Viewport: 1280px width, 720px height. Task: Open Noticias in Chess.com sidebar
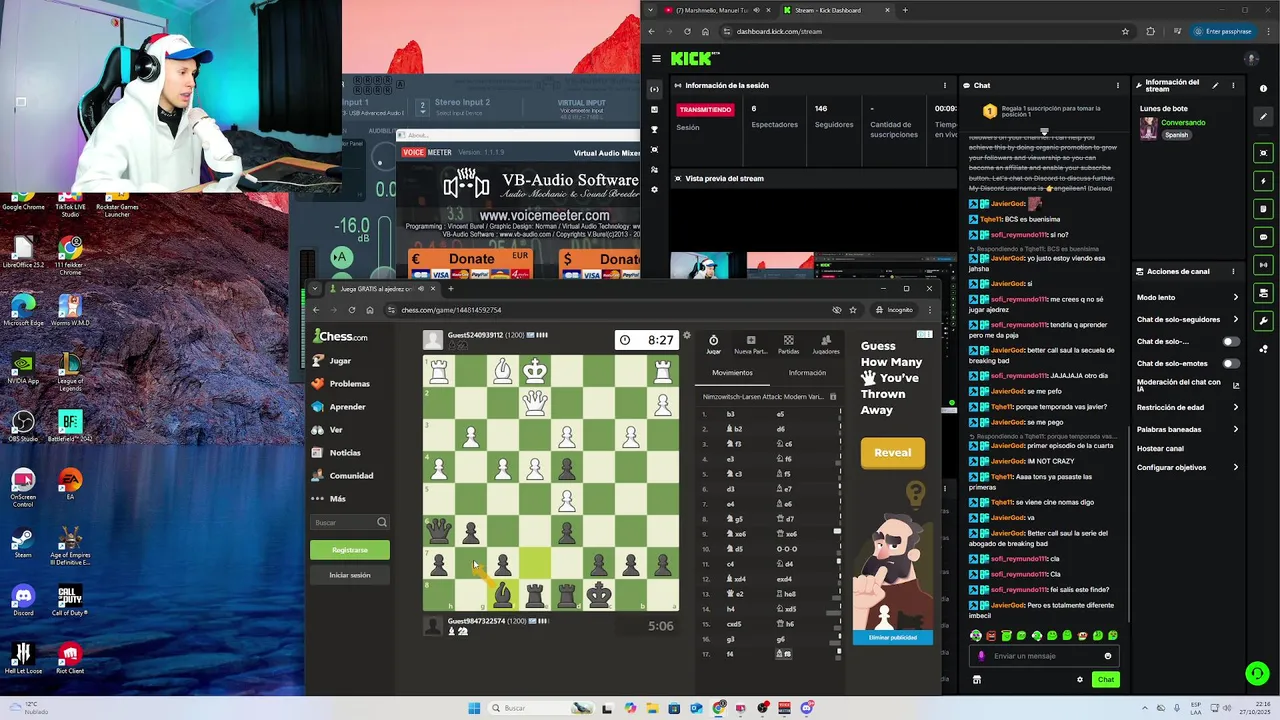pyautogui.click(x=345, y=453)
